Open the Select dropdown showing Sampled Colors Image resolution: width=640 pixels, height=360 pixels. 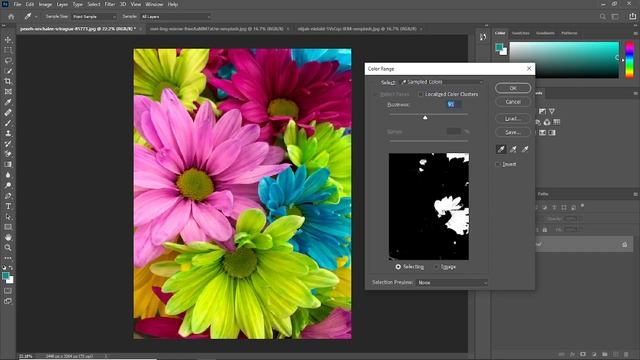point(441,82)
